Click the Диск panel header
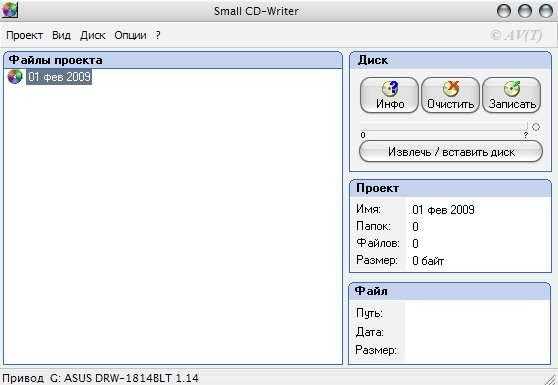The width and height of the screenshot is (558, 385). pos(451,60)
